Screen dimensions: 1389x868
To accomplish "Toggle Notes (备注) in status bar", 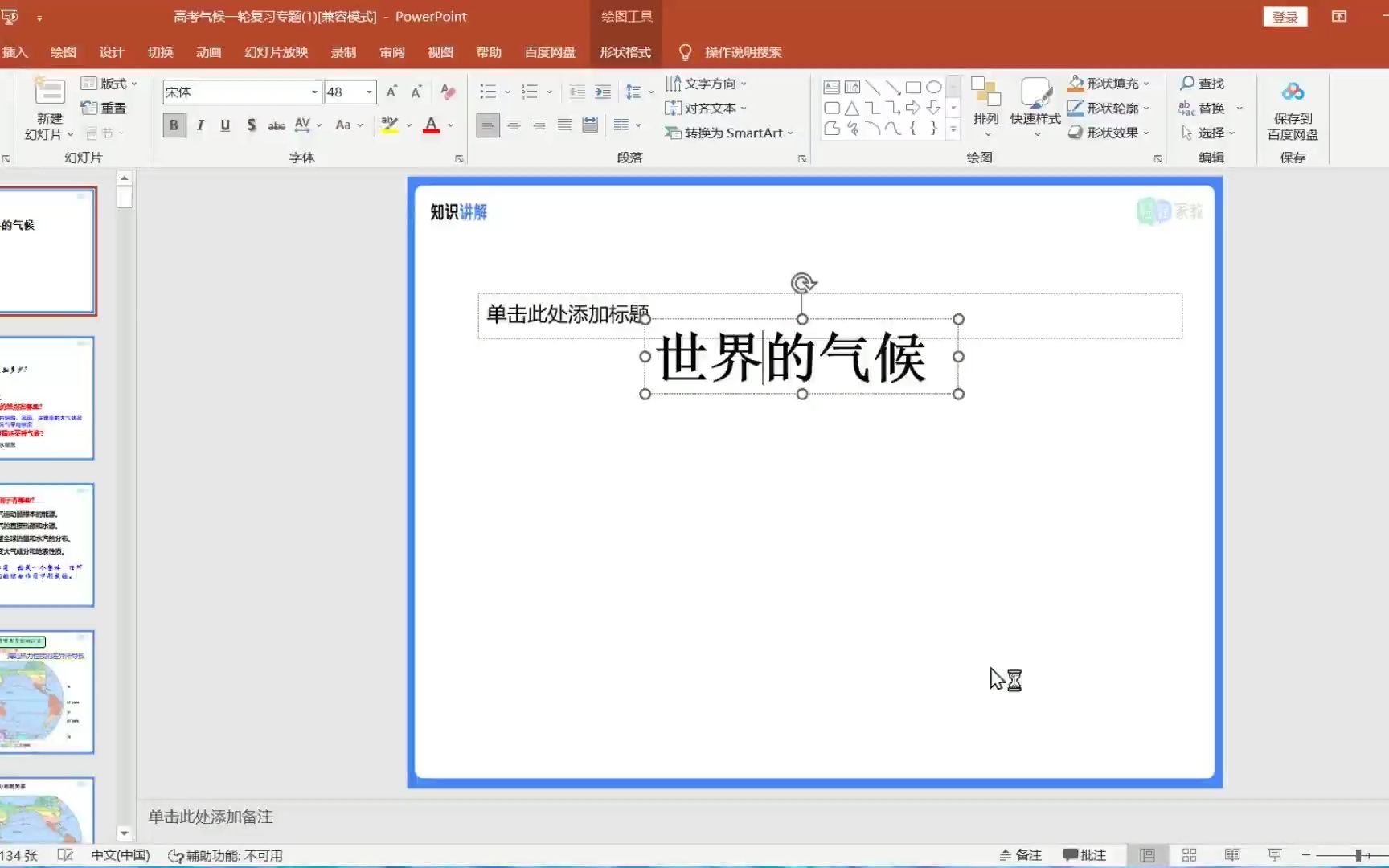I will [1020, 855].
